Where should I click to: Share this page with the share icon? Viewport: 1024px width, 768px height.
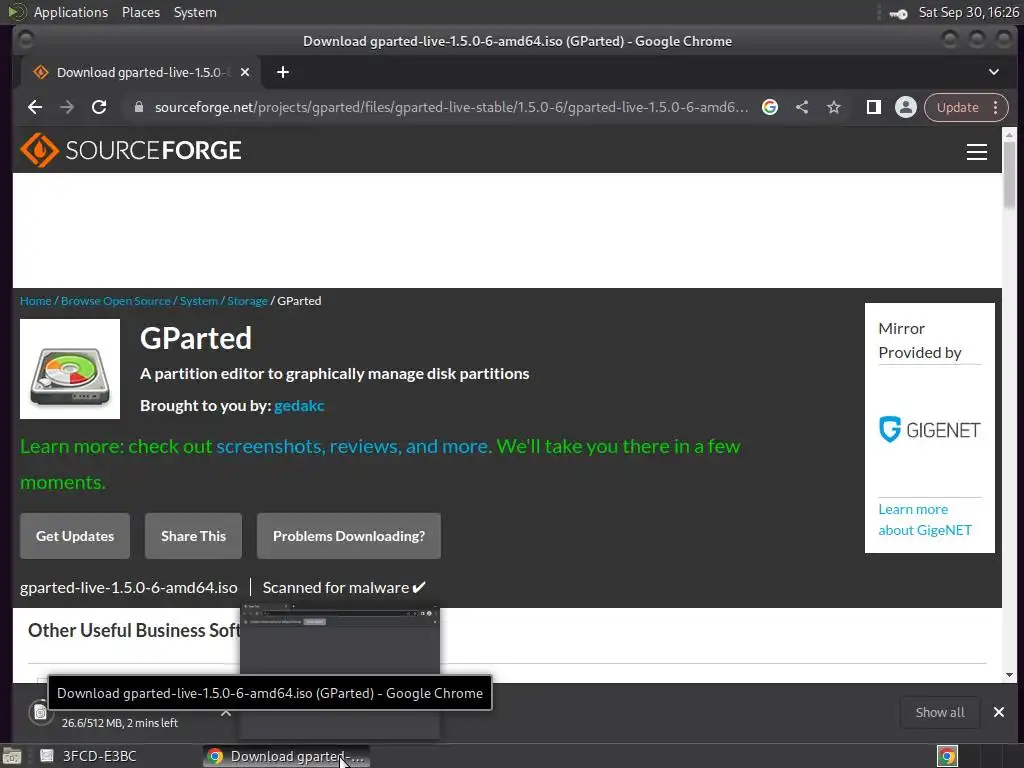[802, 107]
